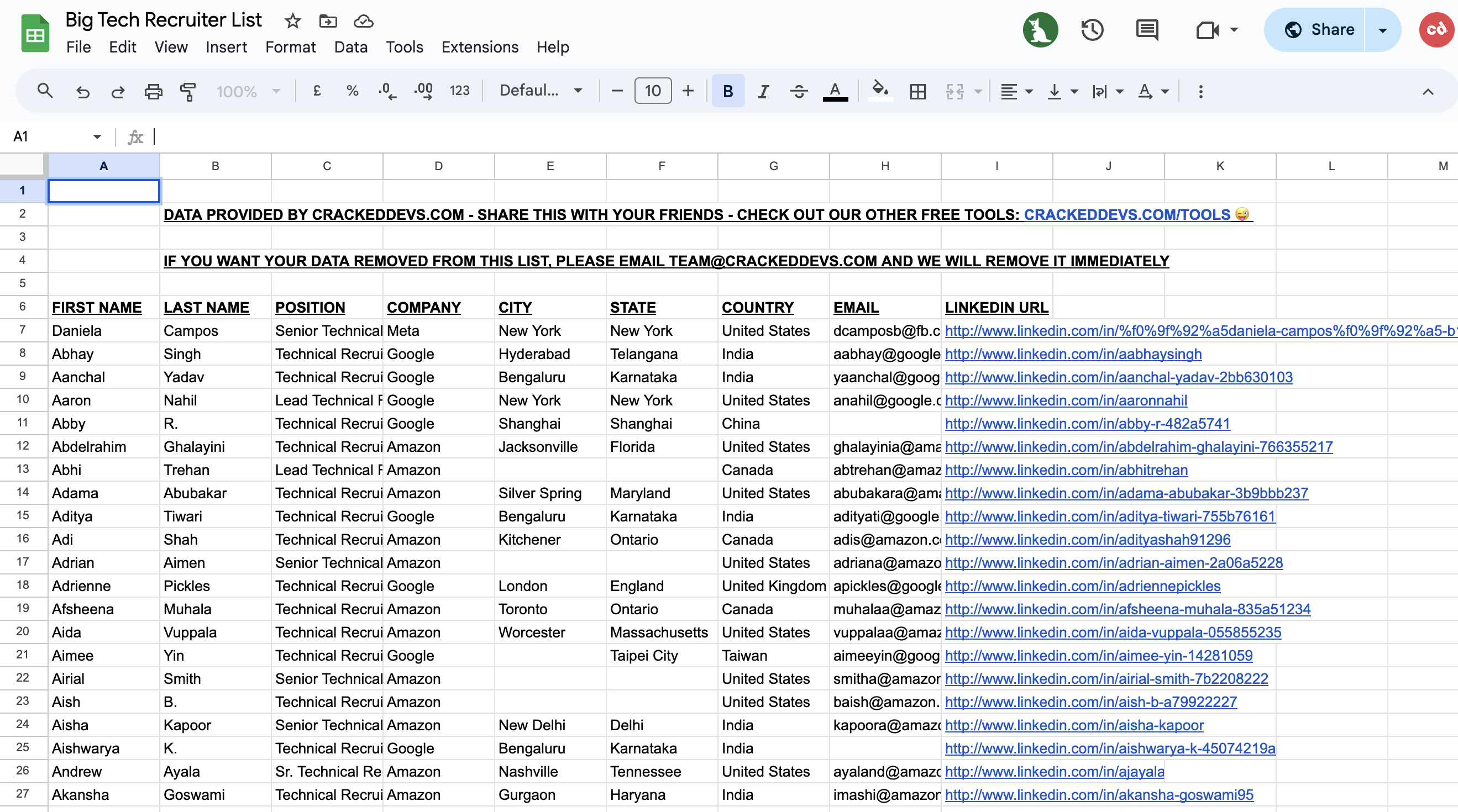Click the font size field

[x=653, y=91]
